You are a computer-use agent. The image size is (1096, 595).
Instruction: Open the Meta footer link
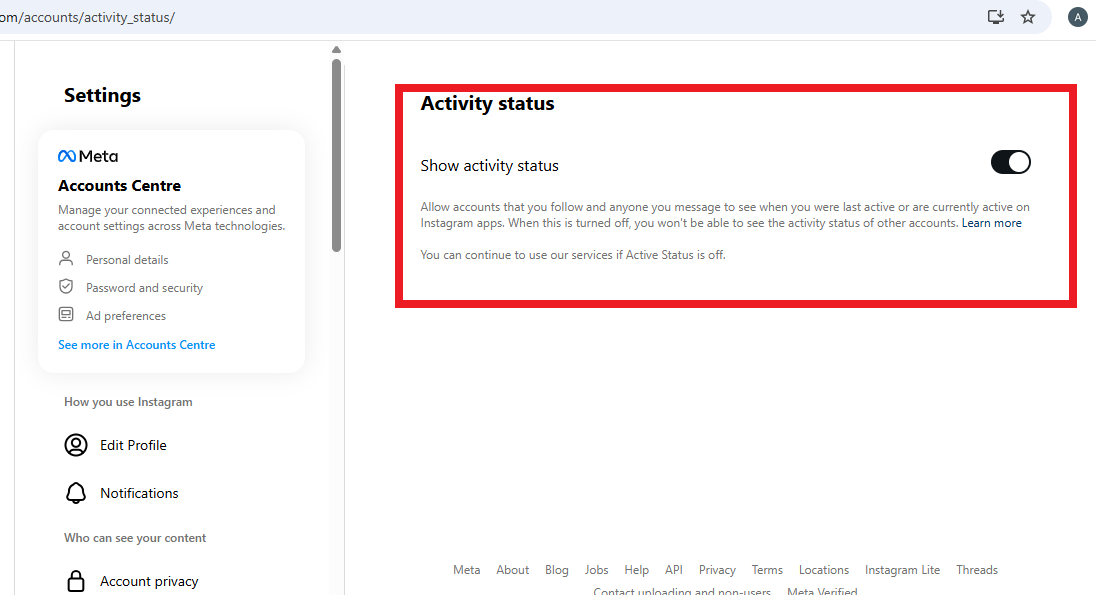(466, 570)
